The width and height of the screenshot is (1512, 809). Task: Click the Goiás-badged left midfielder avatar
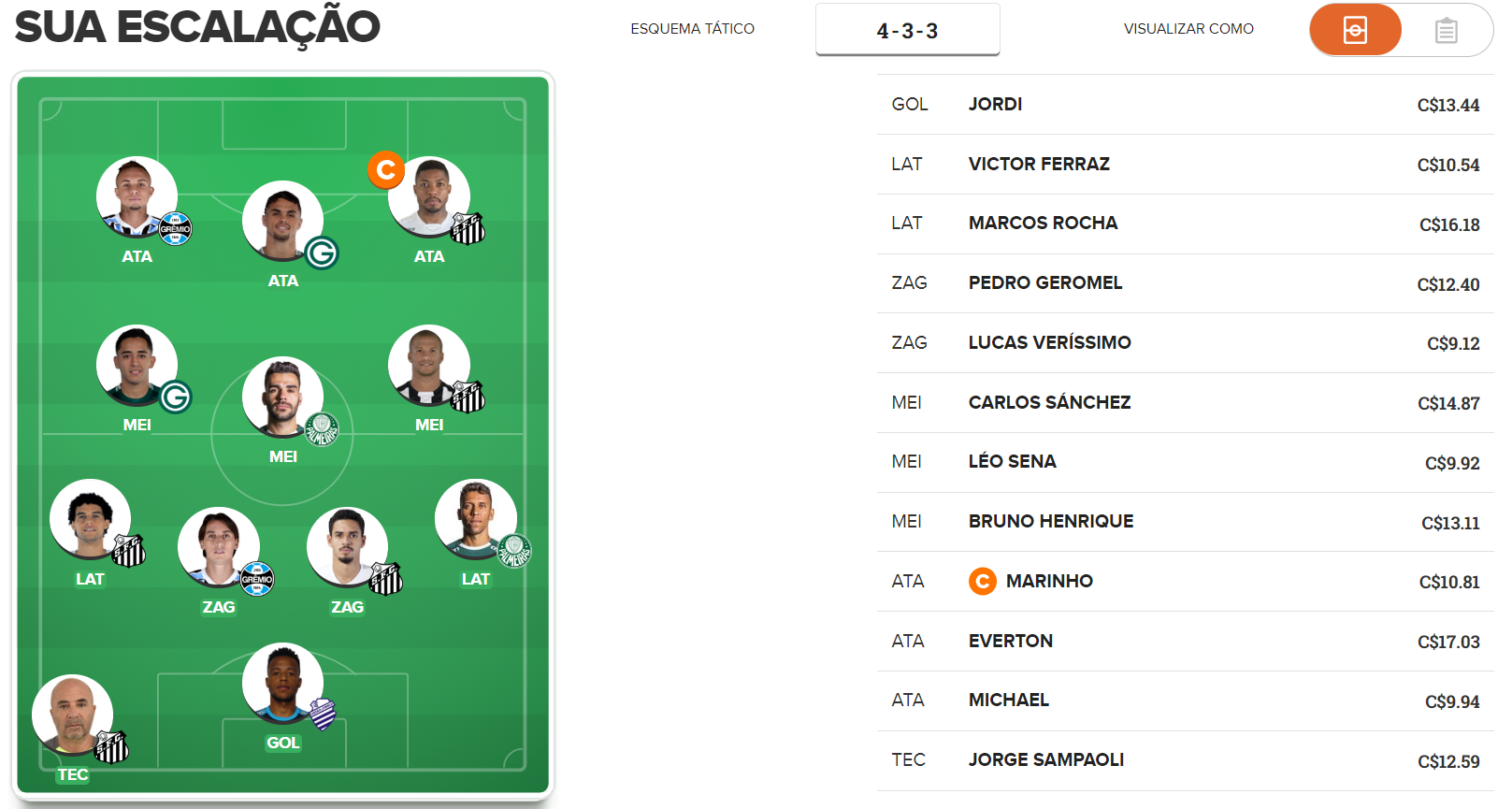pos(137,366)
